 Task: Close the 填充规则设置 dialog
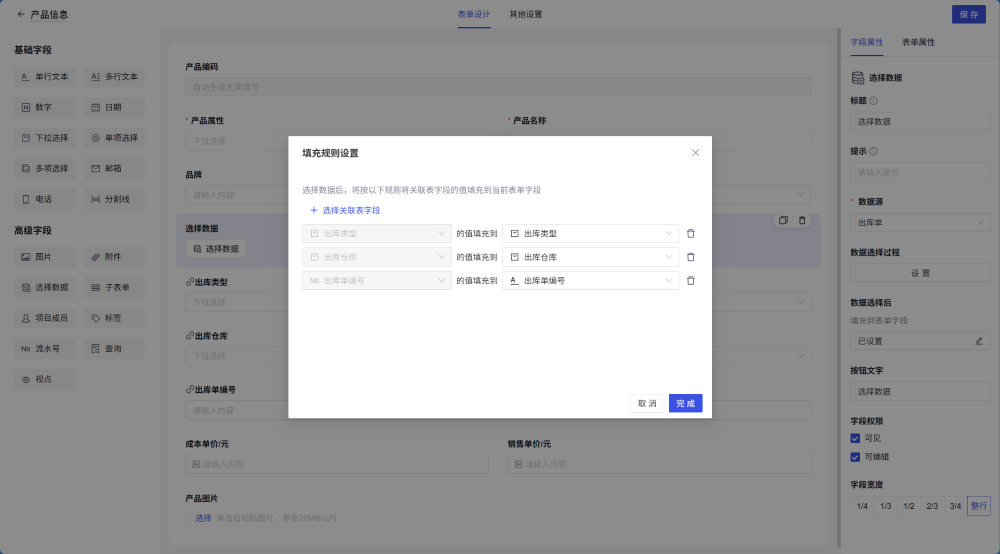695,153
